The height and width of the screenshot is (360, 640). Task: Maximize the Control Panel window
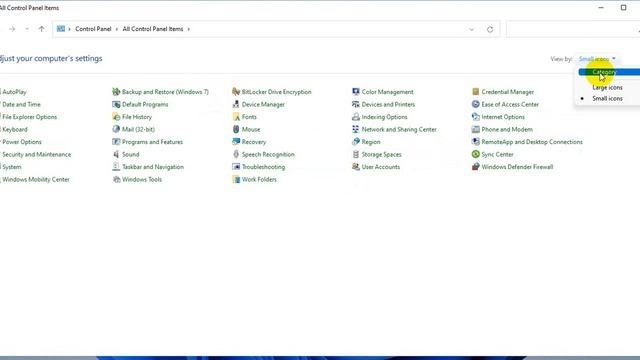(x=623, y=7)
